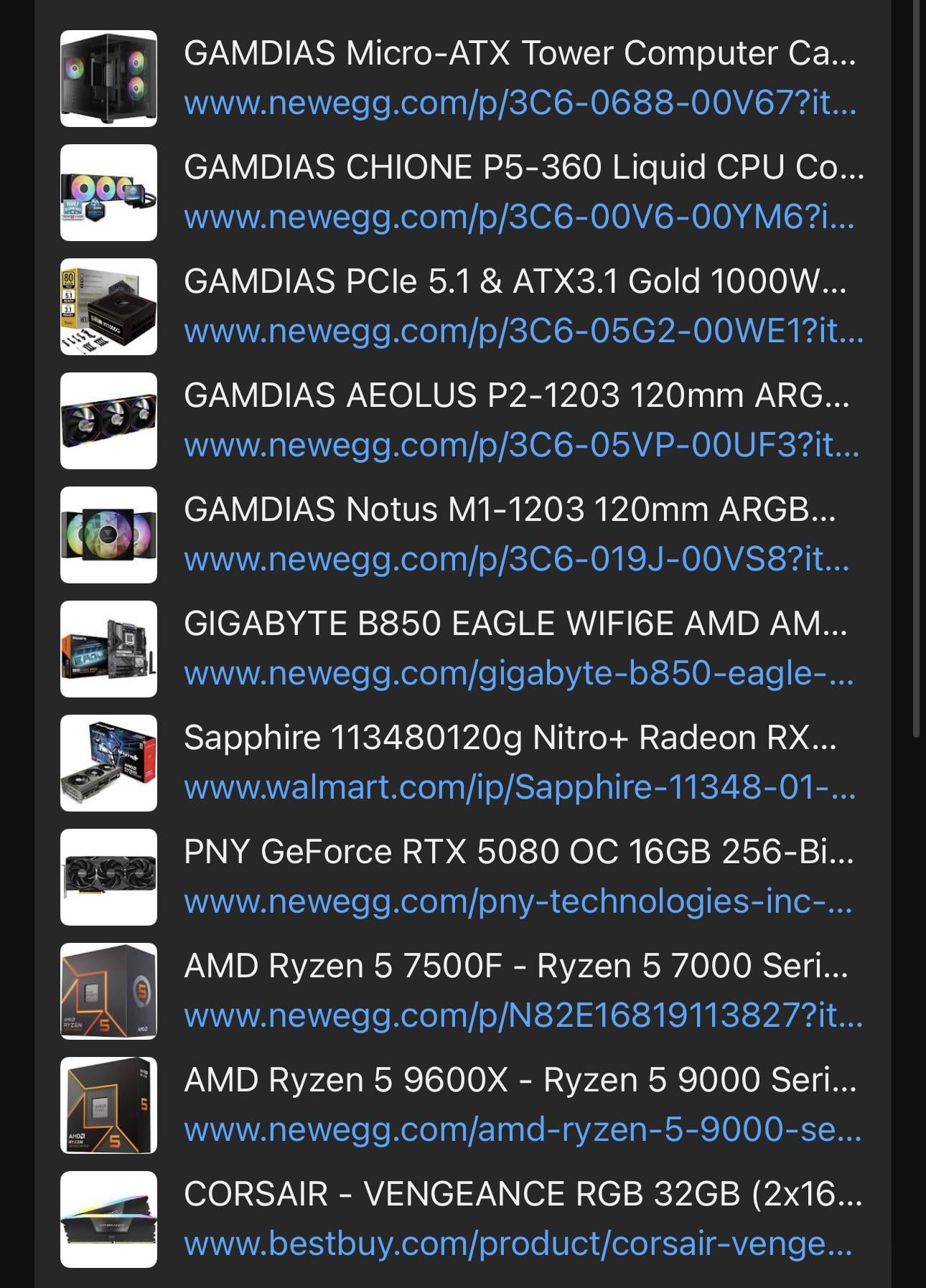Click the CORSAIR VENGEANCE RGB memory thumbnail

108,1219
